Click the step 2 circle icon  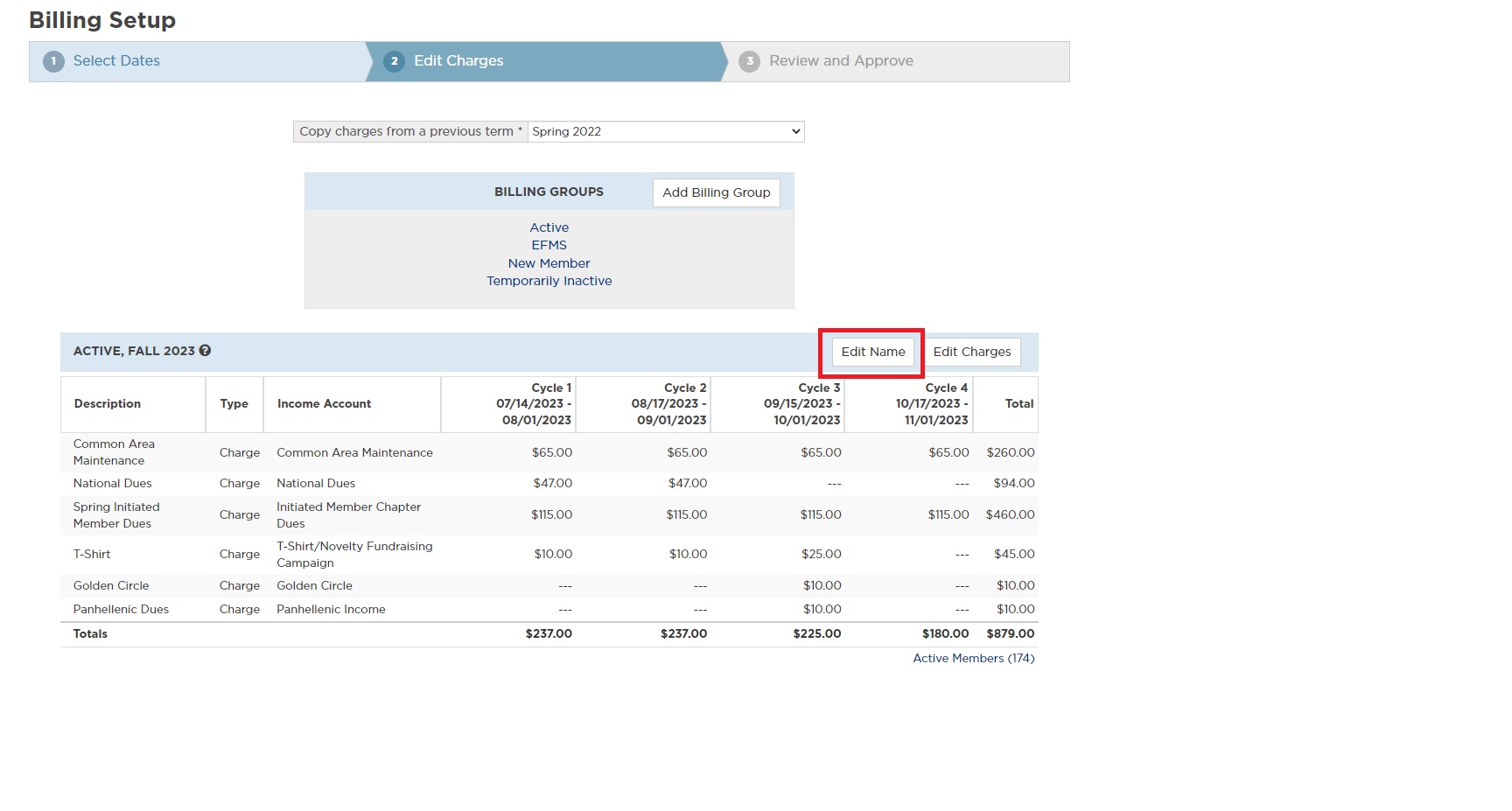pos(395,61)
